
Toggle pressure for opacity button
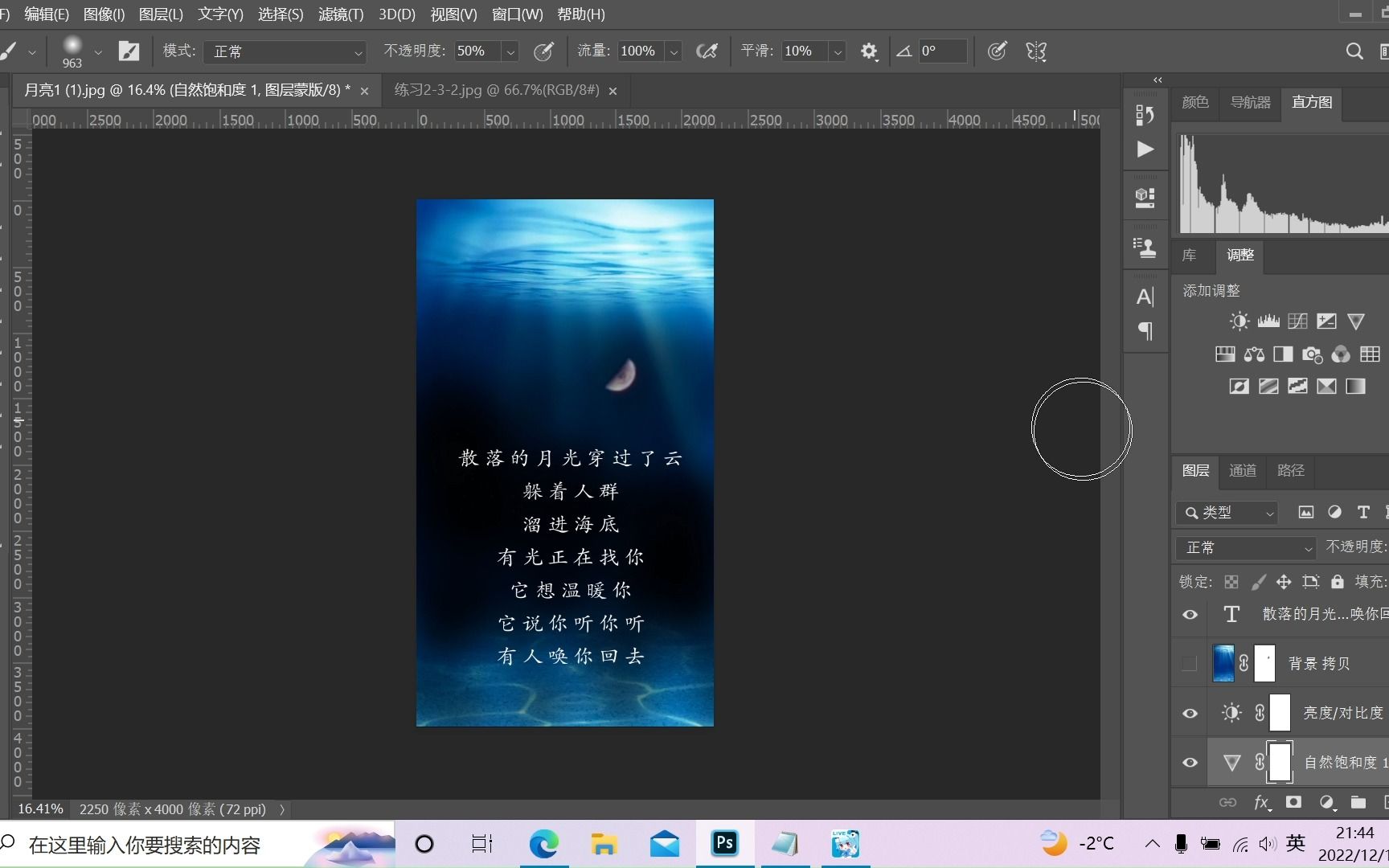coord(544,51)
